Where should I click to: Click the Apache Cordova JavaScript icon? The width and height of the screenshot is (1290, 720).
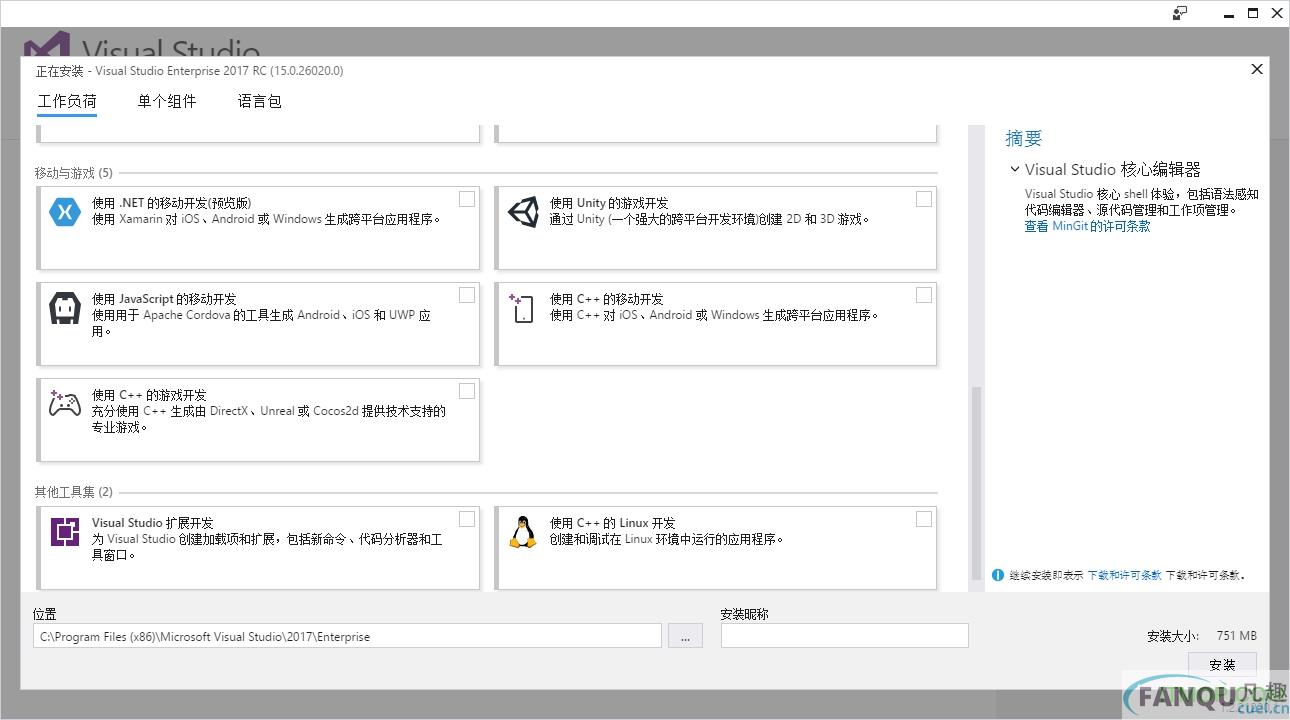(65, 308)
